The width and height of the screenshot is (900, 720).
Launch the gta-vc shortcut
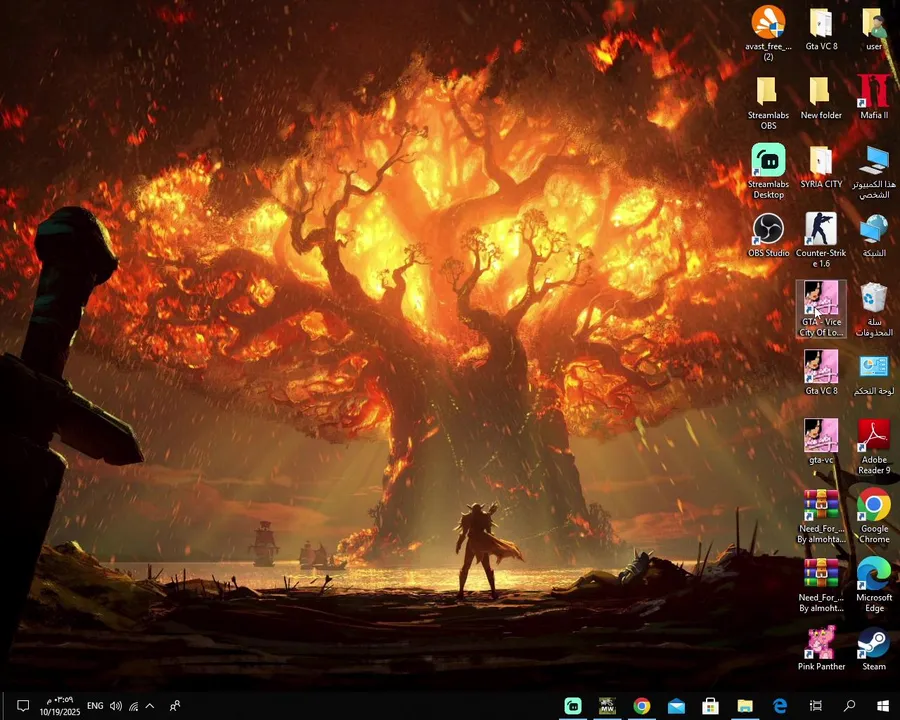pyautogui.click(x=821, y=441)
